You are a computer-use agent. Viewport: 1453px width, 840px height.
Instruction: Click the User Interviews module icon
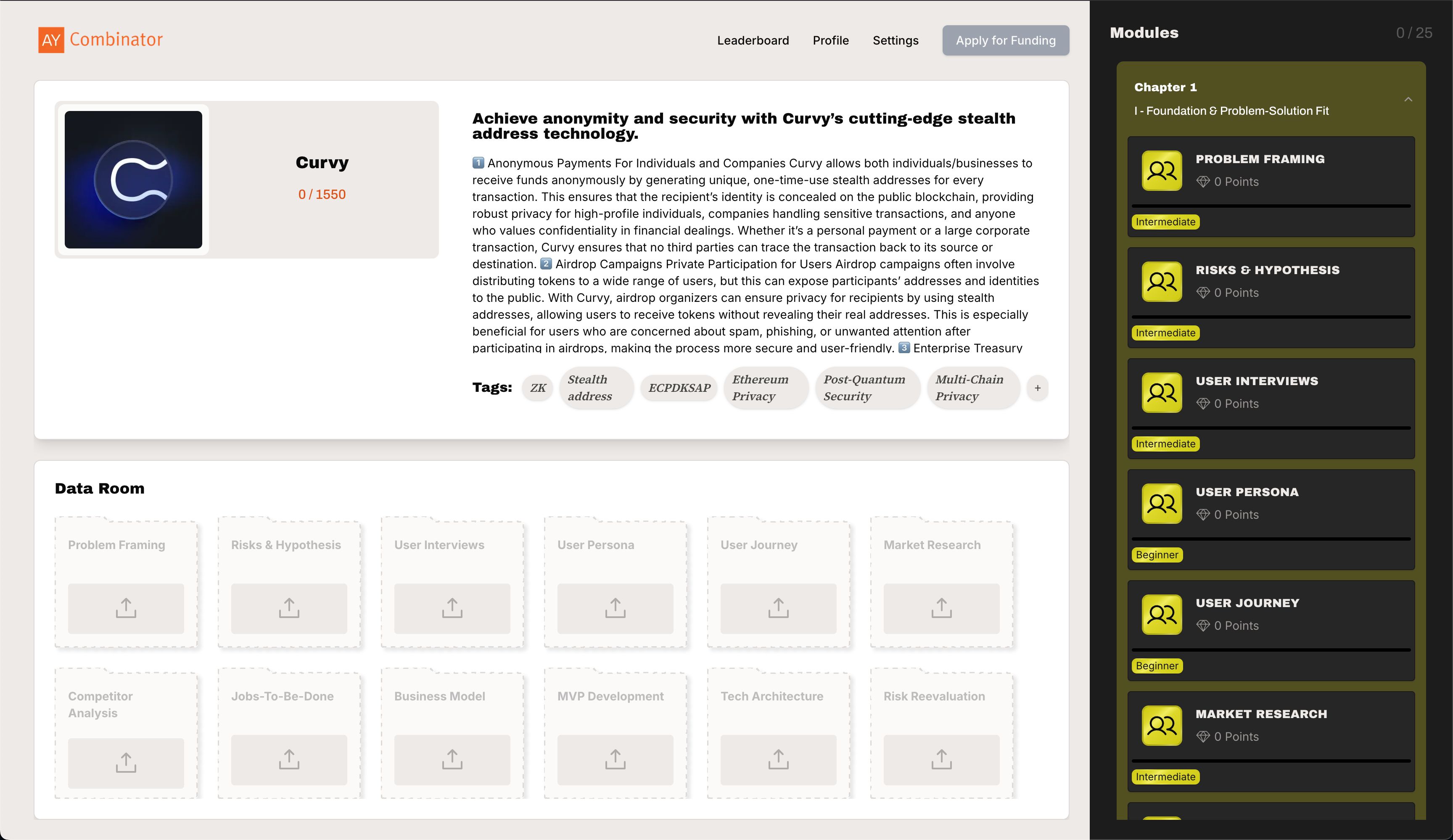pos(1162,393)
